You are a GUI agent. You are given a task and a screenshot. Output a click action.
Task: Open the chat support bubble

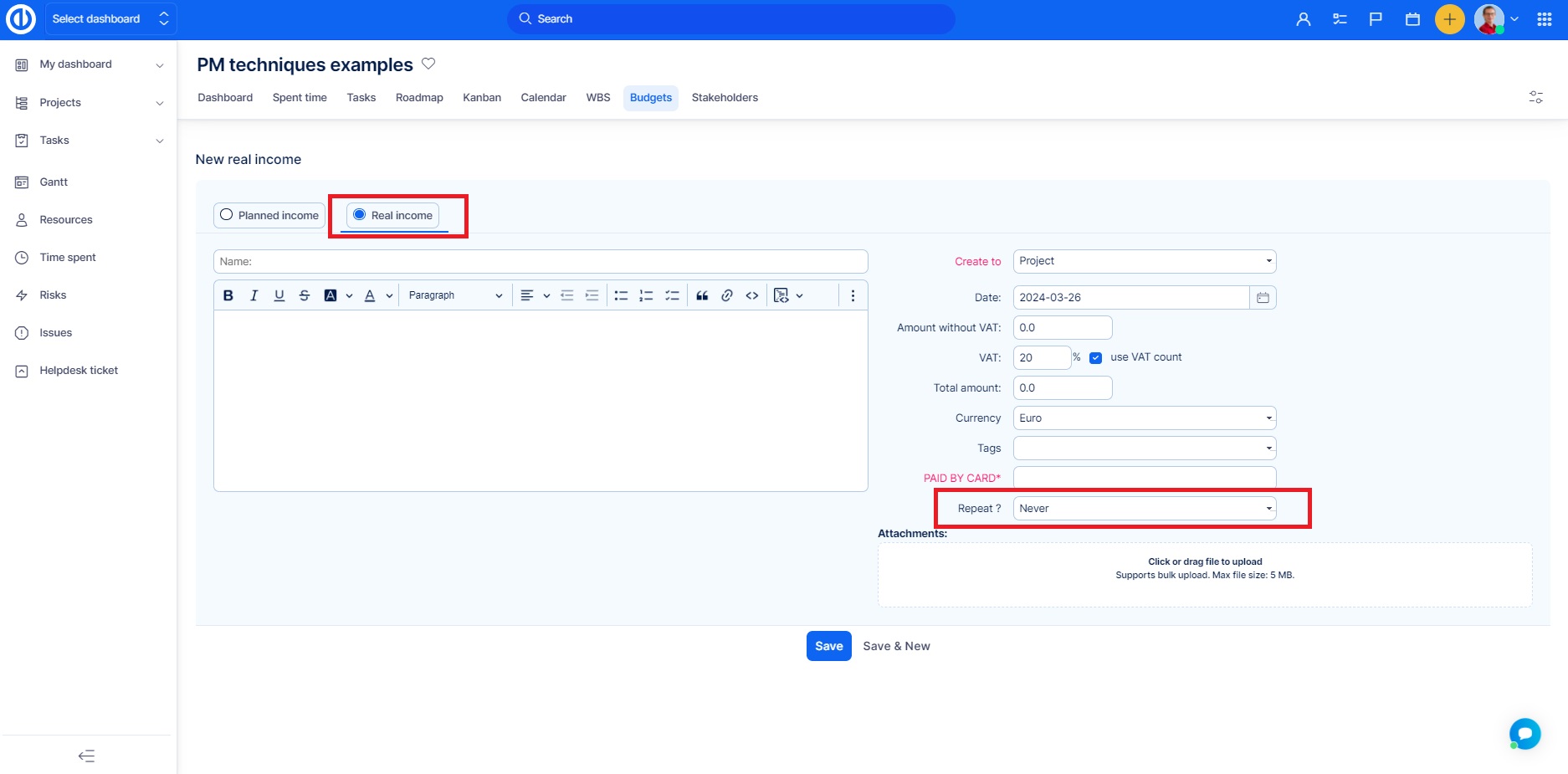[x=1524, y=734]
